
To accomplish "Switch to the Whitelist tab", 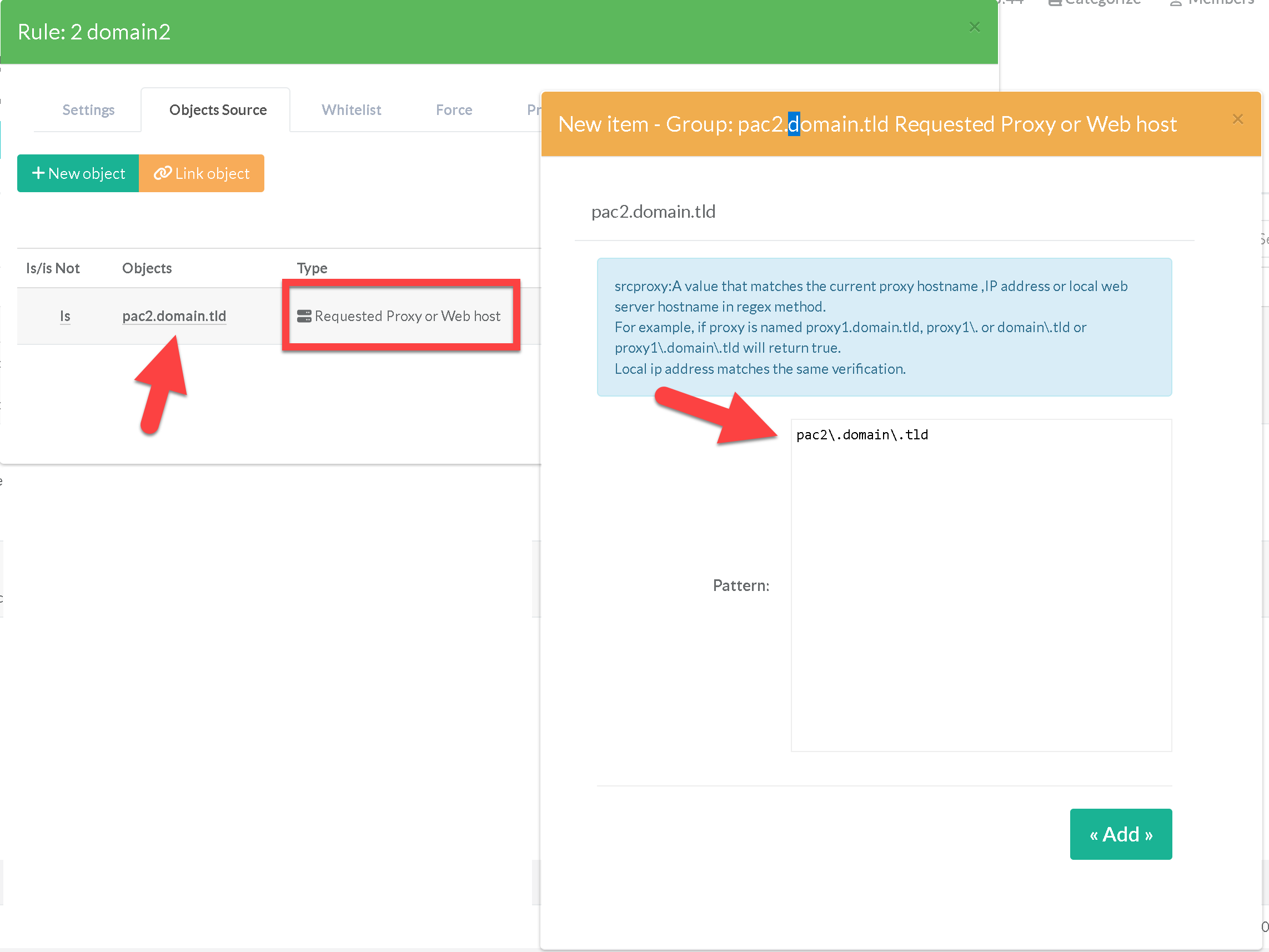I will 351,109.
